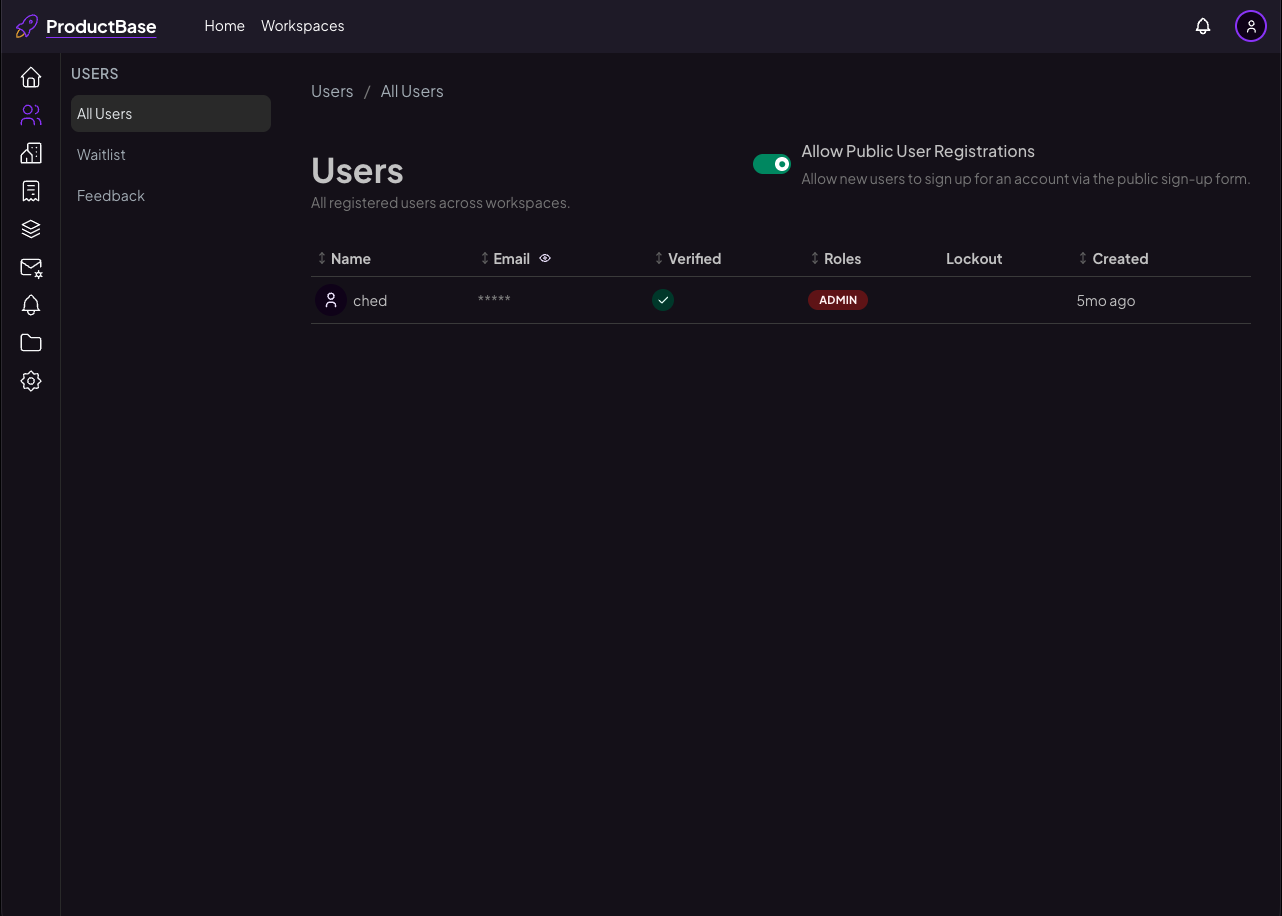Click the ProductBase brand name
Viewport: 1282px width, 916px height.
point(101,27)
